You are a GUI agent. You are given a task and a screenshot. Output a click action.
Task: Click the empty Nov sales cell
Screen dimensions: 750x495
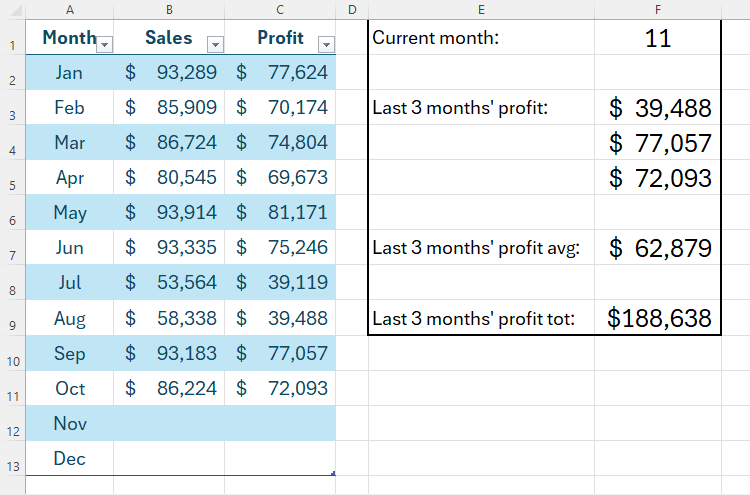click(x=169, y=424)
